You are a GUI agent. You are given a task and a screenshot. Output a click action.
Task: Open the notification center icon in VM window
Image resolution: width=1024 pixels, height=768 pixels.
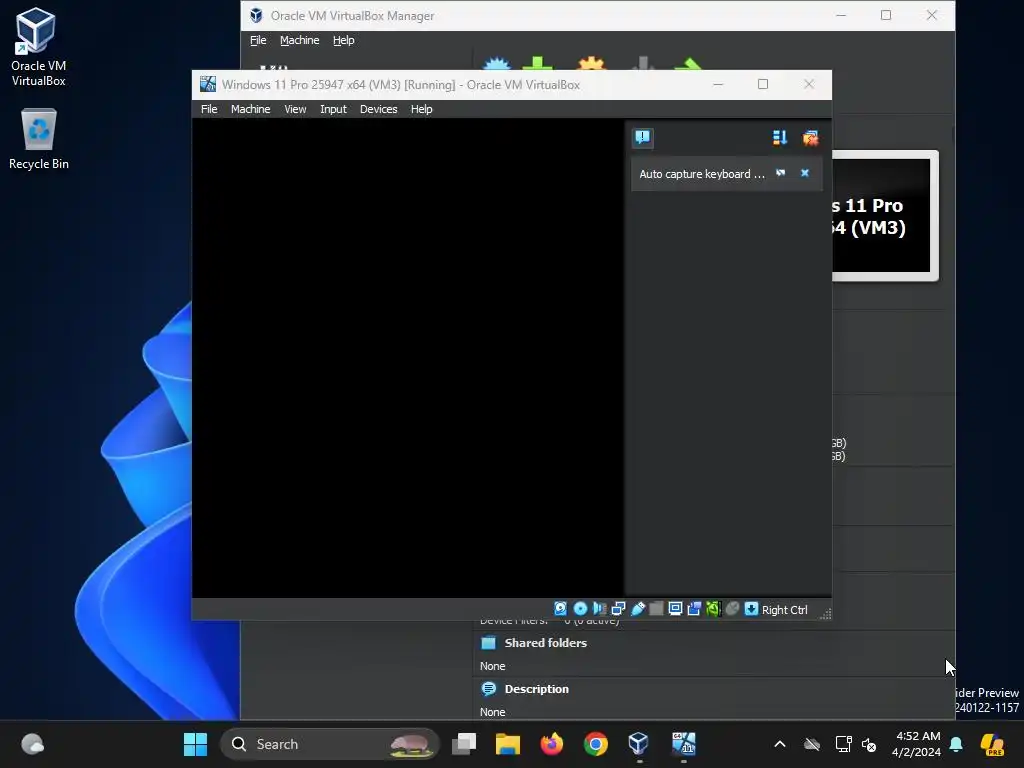pos(643,137)
